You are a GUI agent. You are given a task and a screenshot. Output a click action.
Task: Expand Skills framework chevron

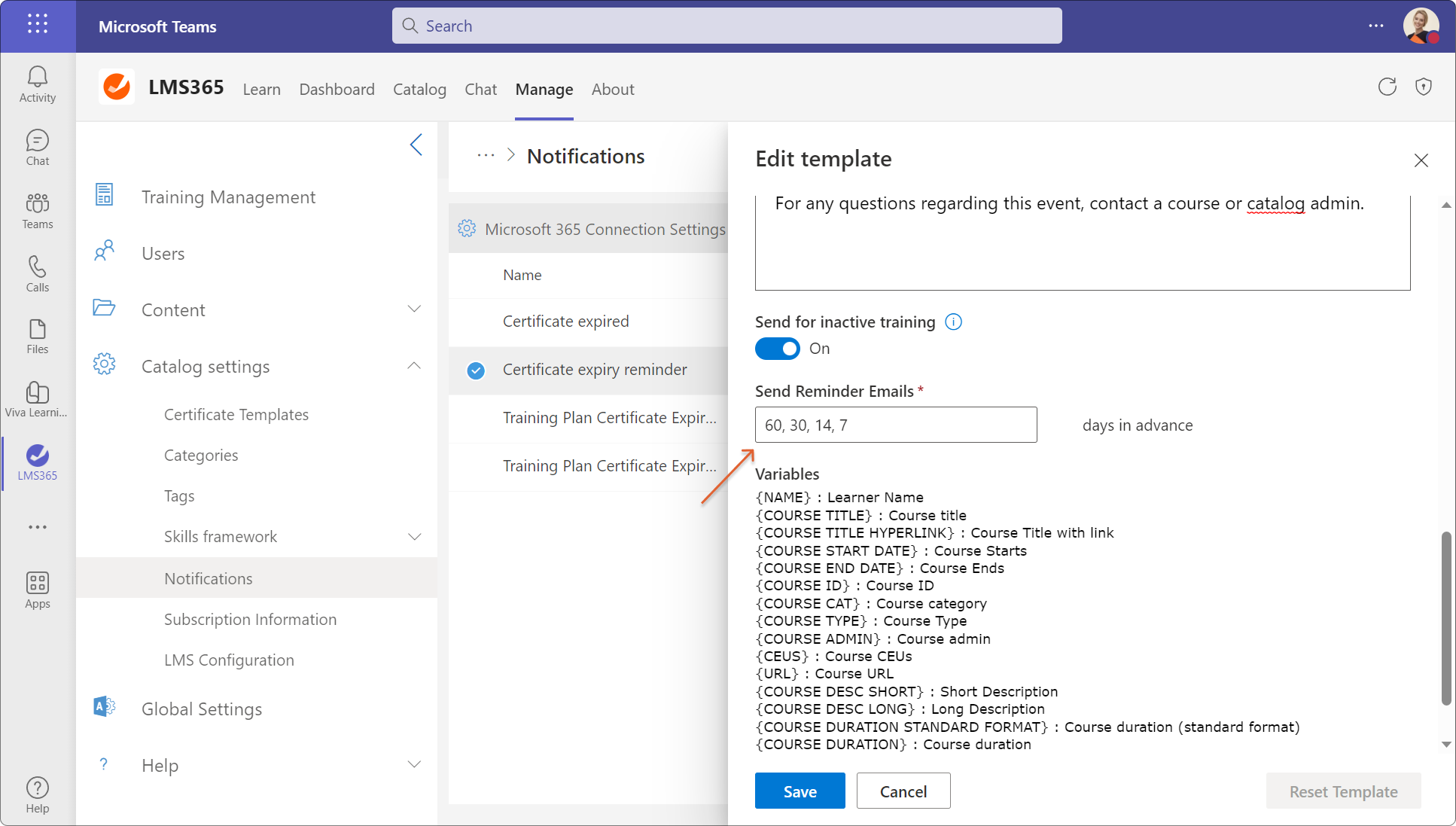[x=414, y=537]
